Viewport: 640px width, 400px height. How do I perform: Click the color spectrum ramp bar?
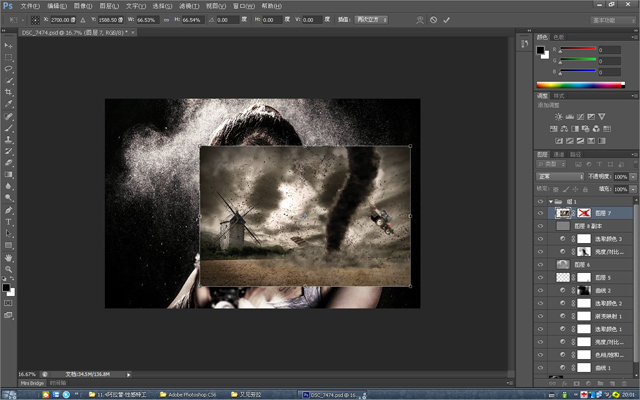click(x=576, y=85)
